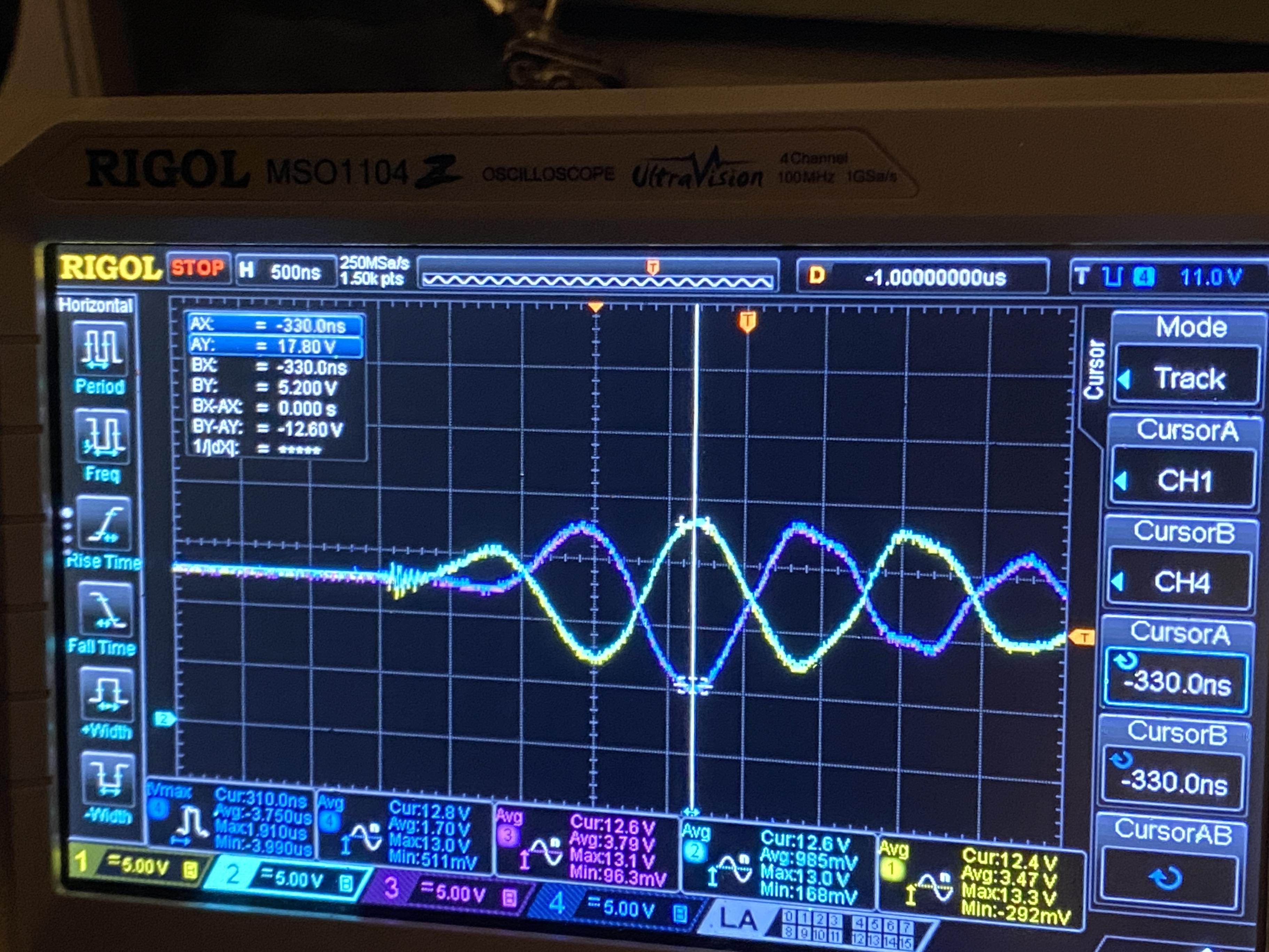Click the trigger level 11.0V readout
The width and height of the screenshot is (1269, 952).
click(1211, 278)
